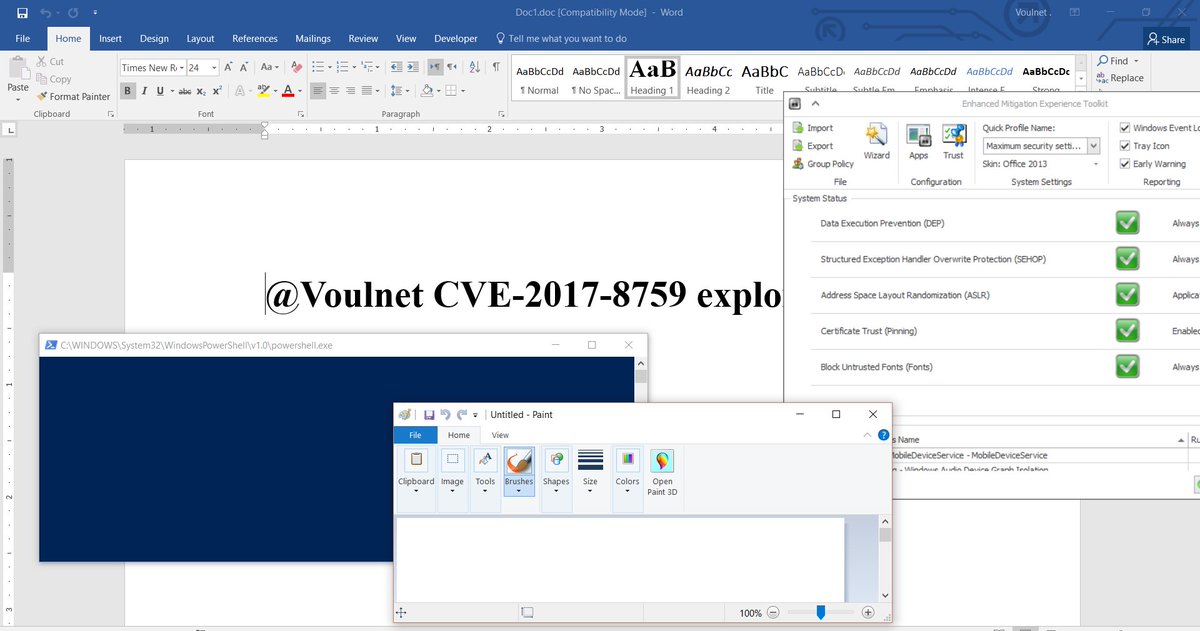Screen dimensions: 1200x631
Task: Enable the Tray Icon checkbox in EMET
Action: point(1124,145)
